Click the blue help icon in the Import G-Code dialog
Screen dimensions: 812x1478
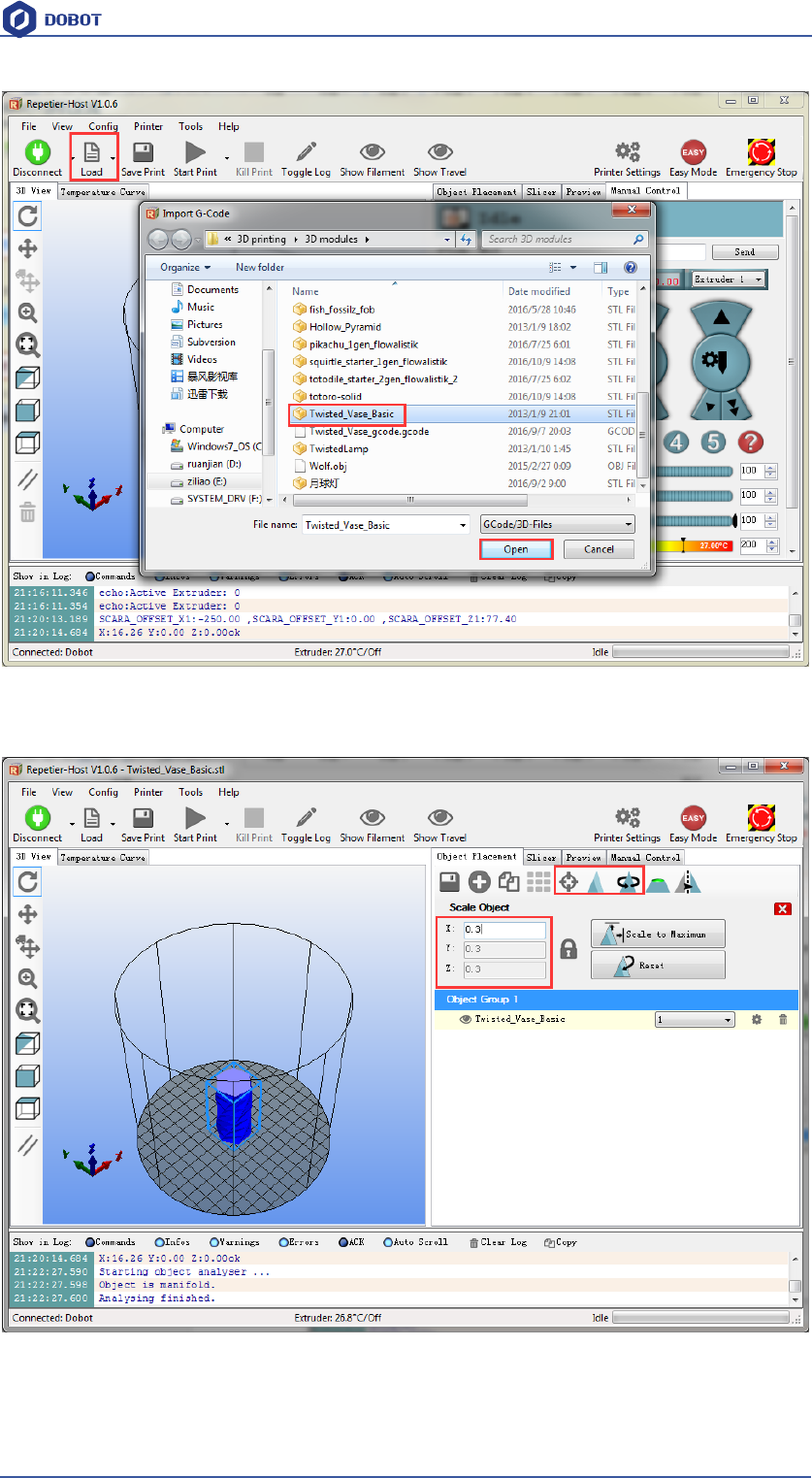point(630,268)
